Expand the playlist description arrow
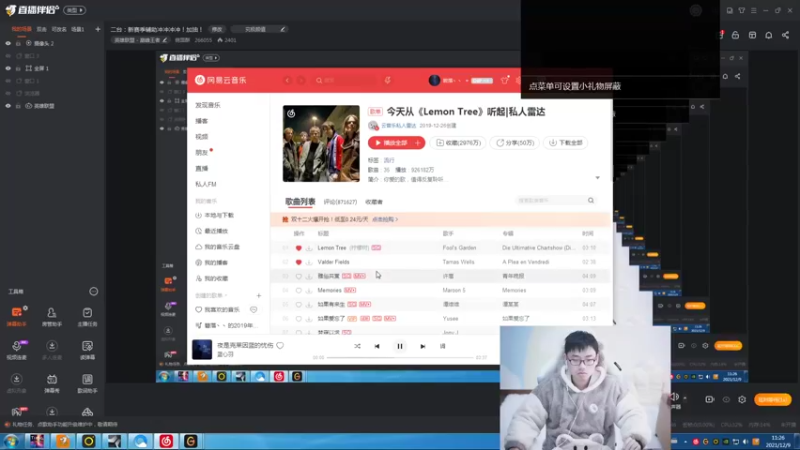Image resolution: width=800 pixels, height=450 pixels. pos(597,178)
